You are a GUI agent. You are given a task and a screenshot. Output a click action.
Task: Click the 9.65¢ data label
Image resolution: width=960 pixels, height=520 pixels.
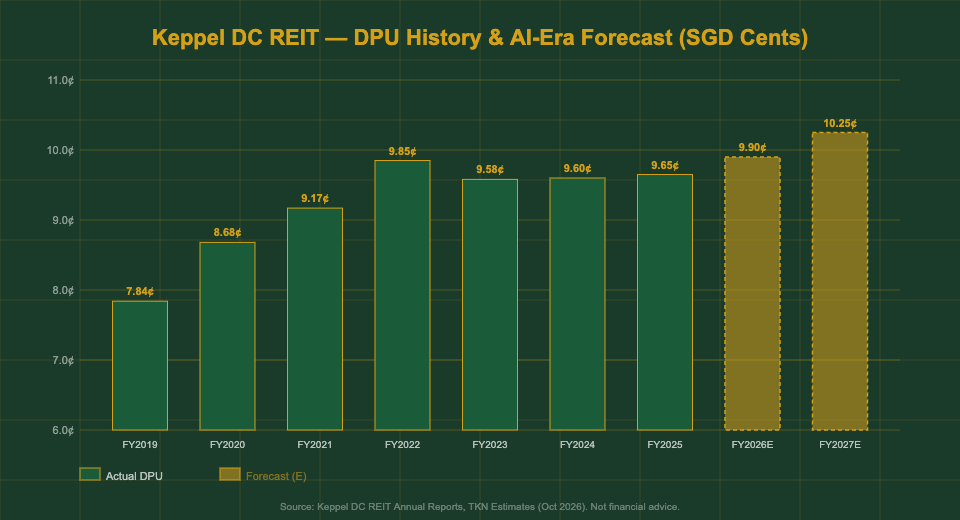click(x=665, y=165)
